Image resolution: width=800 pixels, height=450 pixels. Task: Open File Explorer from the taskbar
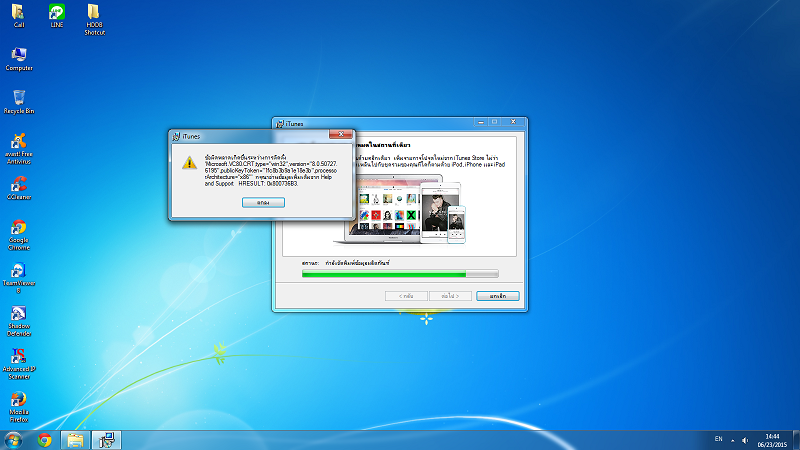click(76, 440)
